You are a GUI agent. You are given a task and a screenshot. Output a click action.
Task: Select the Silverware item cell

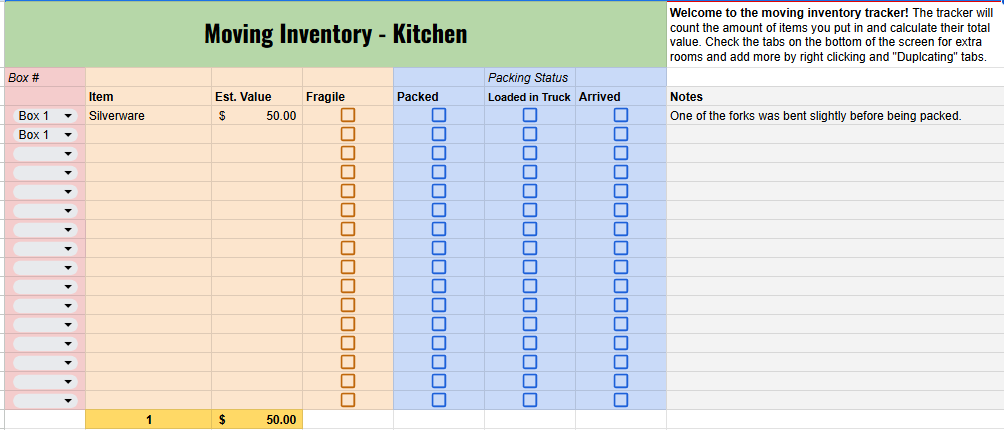click(x=148, y=116)
